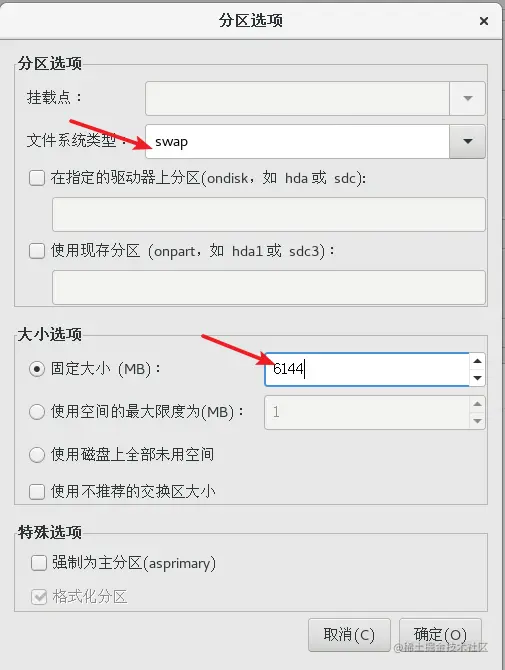The image size is (505, 670).
Task: Select the maximum space limit (MB) radio button
Action: (37, 412)
